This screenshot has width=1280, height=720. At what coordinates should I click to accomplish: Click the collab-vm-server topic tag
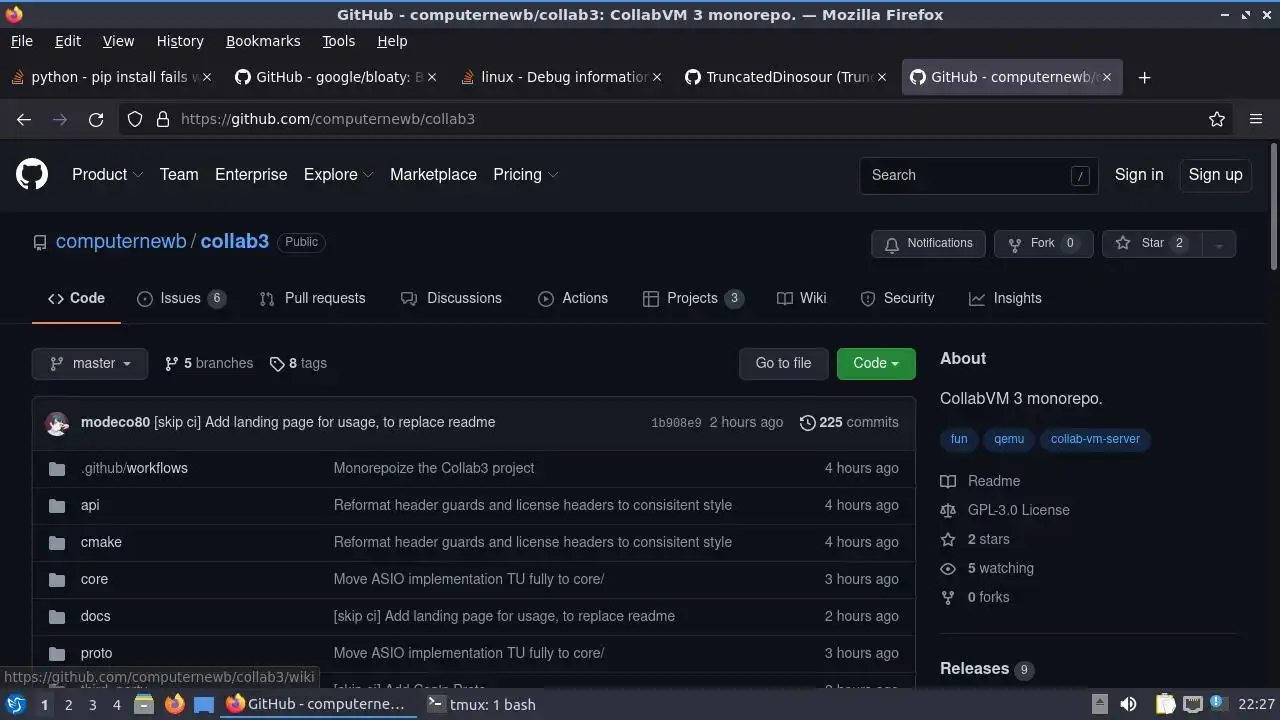pyautogui.click(x=1095, y=439)
